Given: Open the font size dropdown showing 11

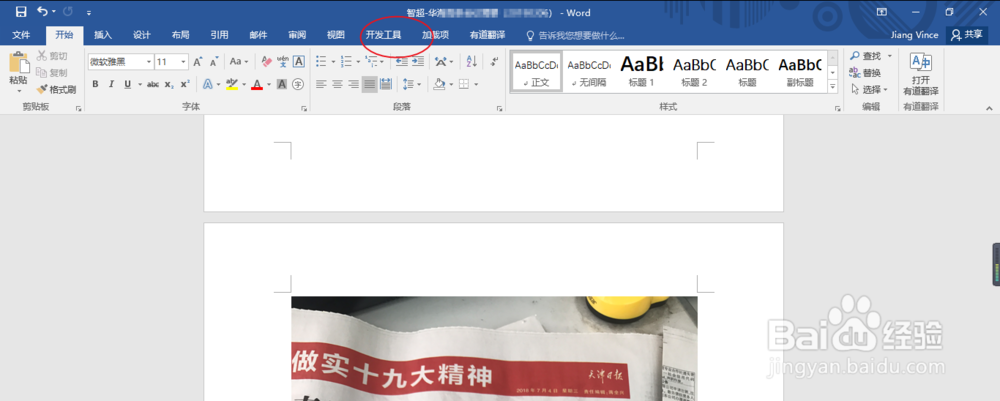Looking at the screenshot, I should tap(184, 62).
